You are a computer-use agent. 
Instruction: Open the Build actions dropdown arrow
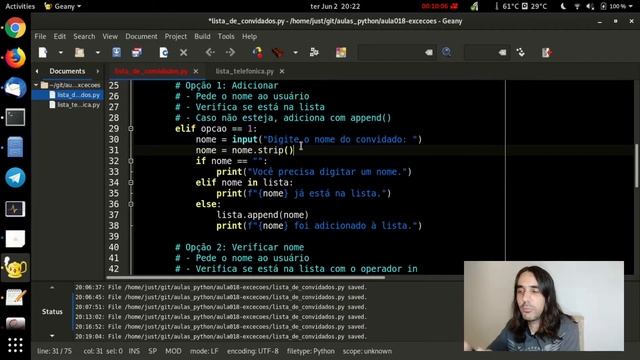pos(296,52)
